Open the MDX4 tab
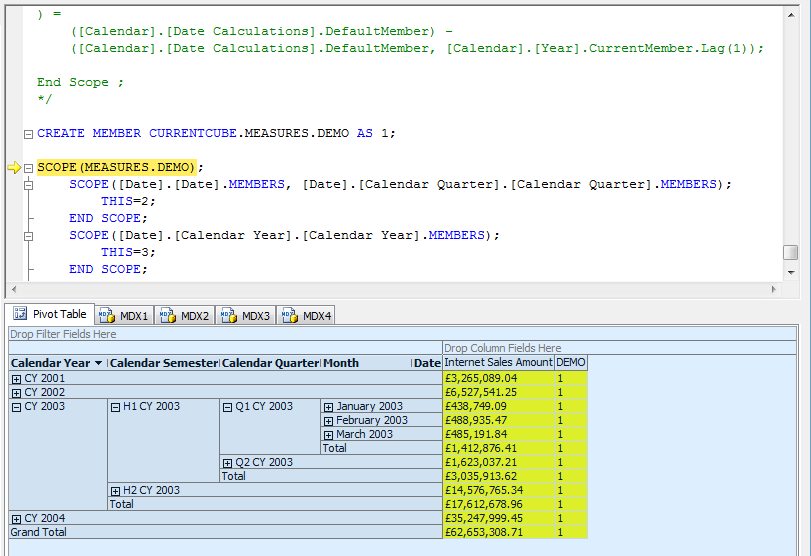 point(306,315)
